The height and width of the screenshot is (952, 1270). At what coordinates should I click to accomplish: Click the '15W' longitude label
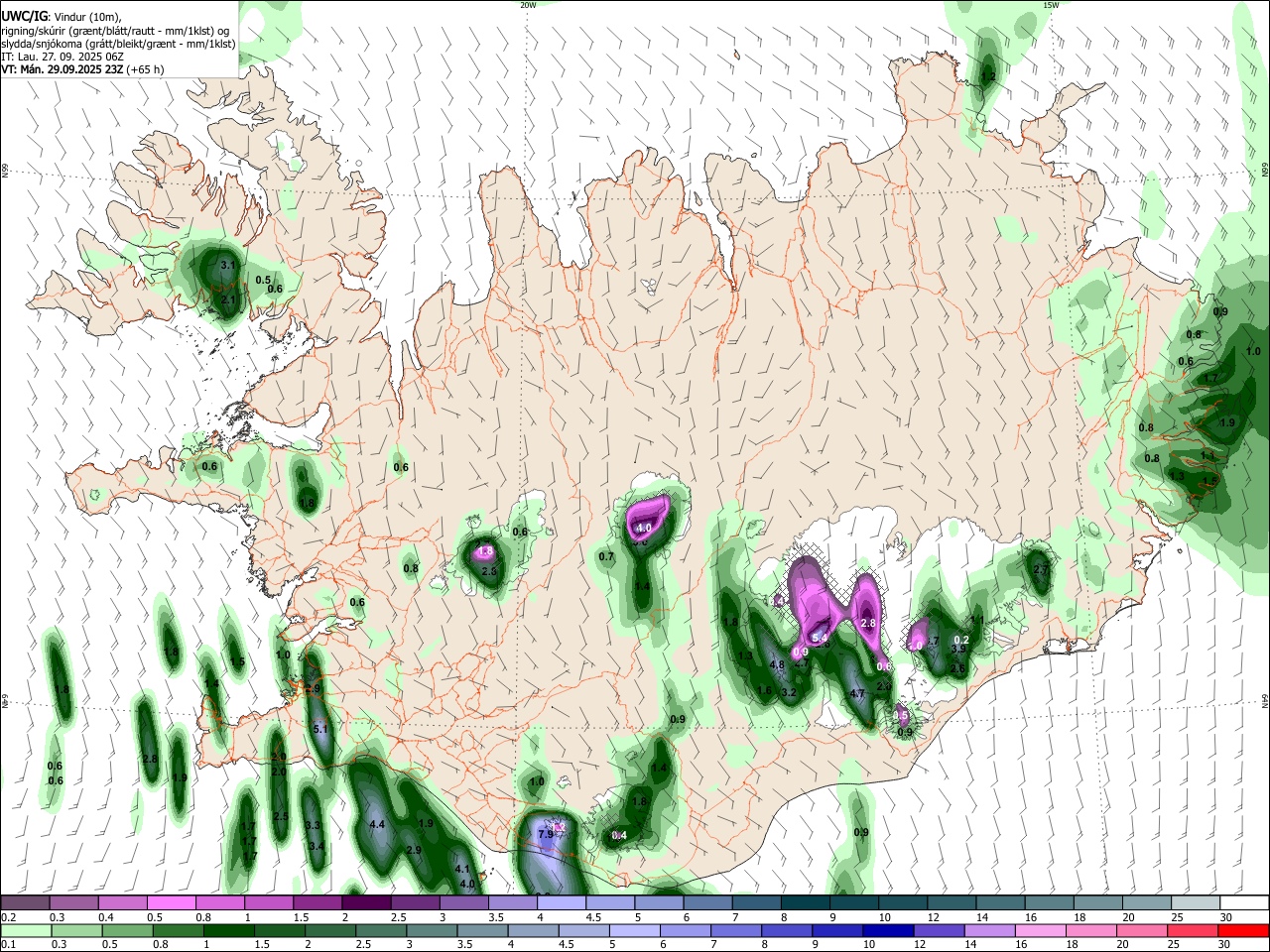1050,5
